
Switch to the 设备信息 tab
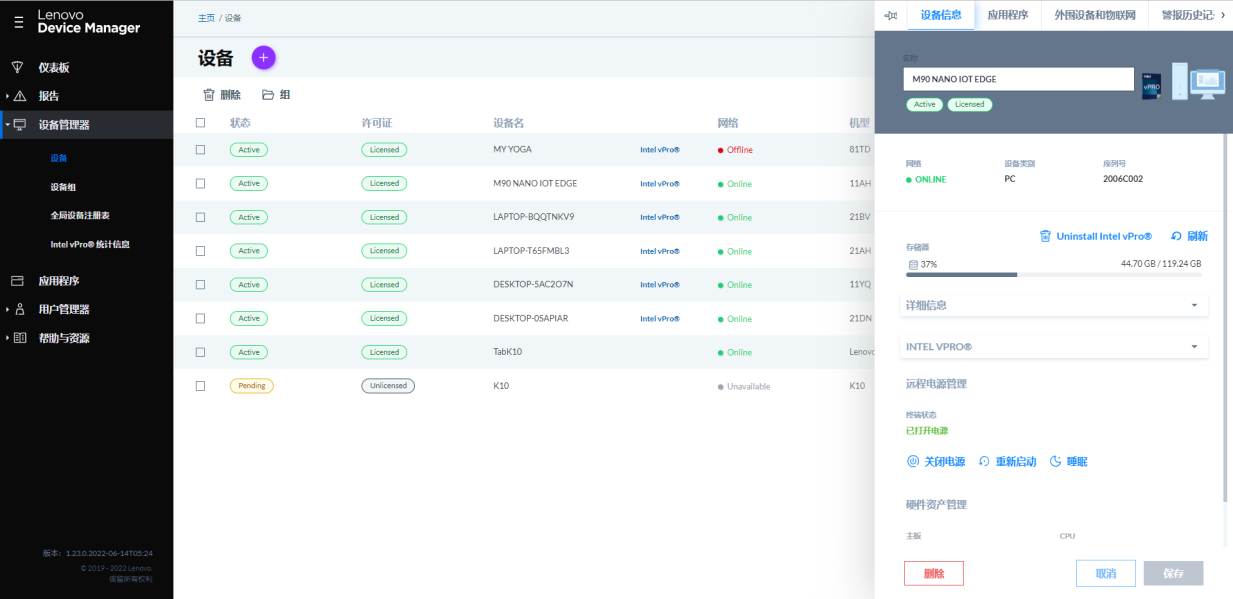[941, 15]
